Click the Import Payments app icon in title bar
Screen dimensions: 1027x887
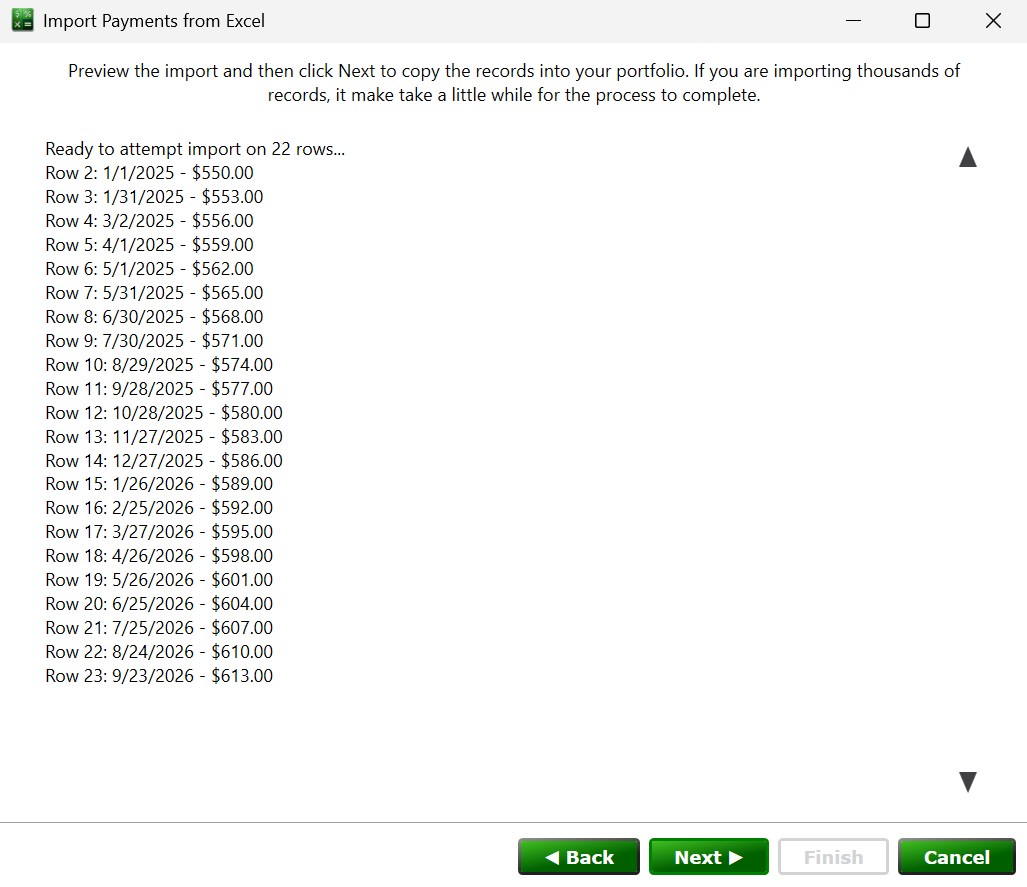pyautogui.click(x=23, y=20)
